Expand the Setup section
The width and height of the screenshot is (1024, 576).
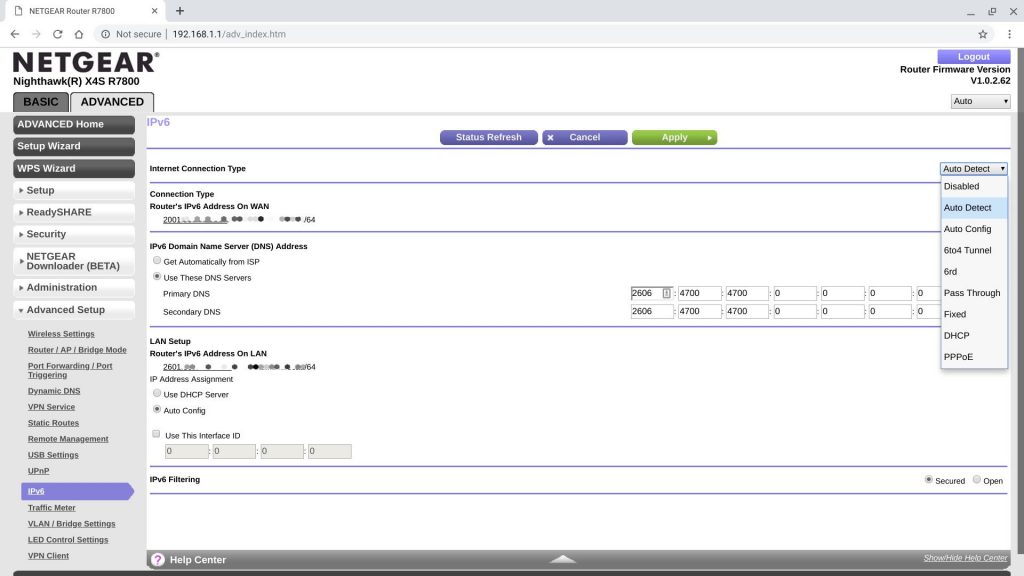(x=74, y=191)
